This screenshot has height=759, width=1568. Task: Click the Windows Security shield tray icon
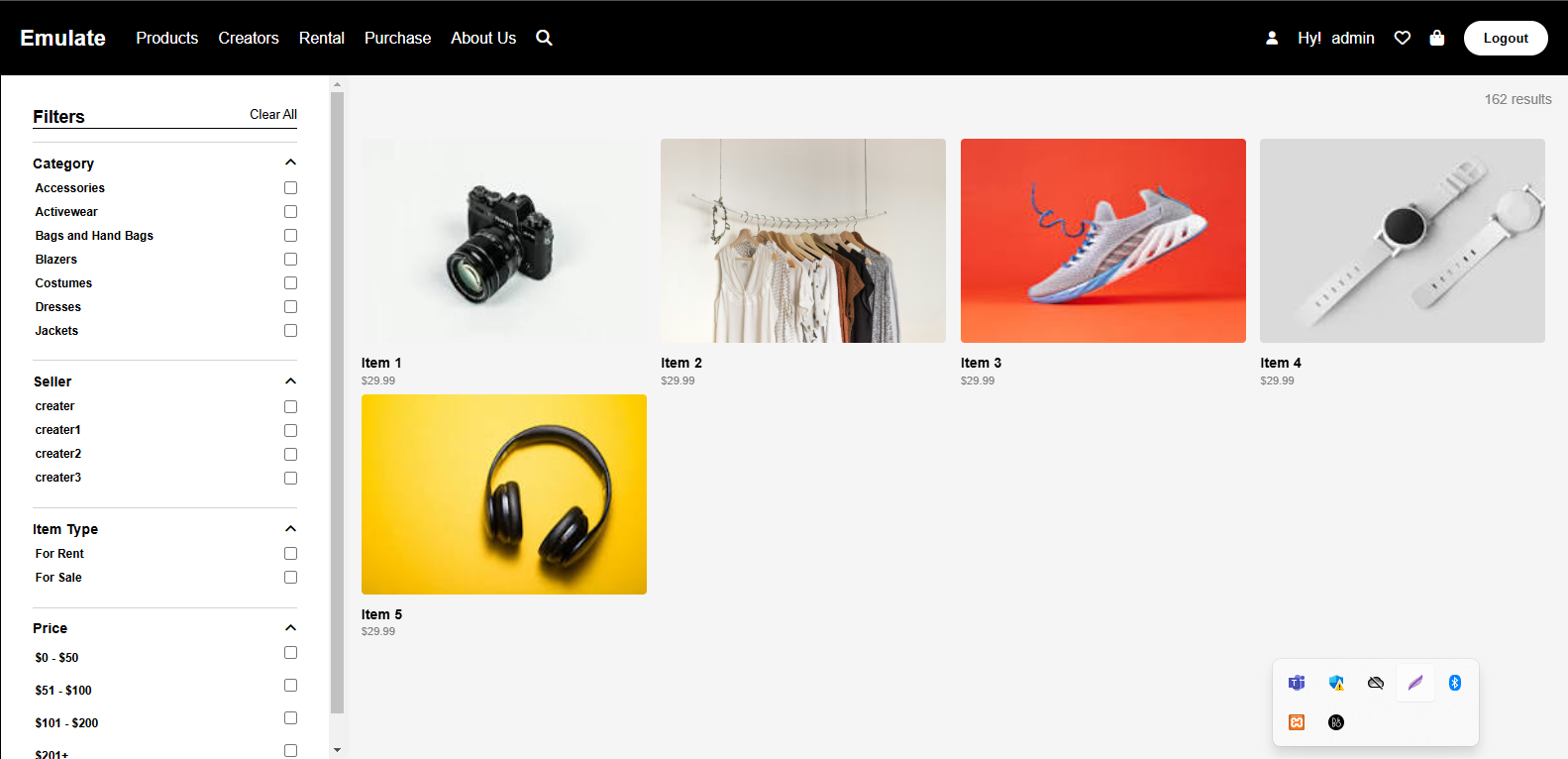click(1336, 683)
